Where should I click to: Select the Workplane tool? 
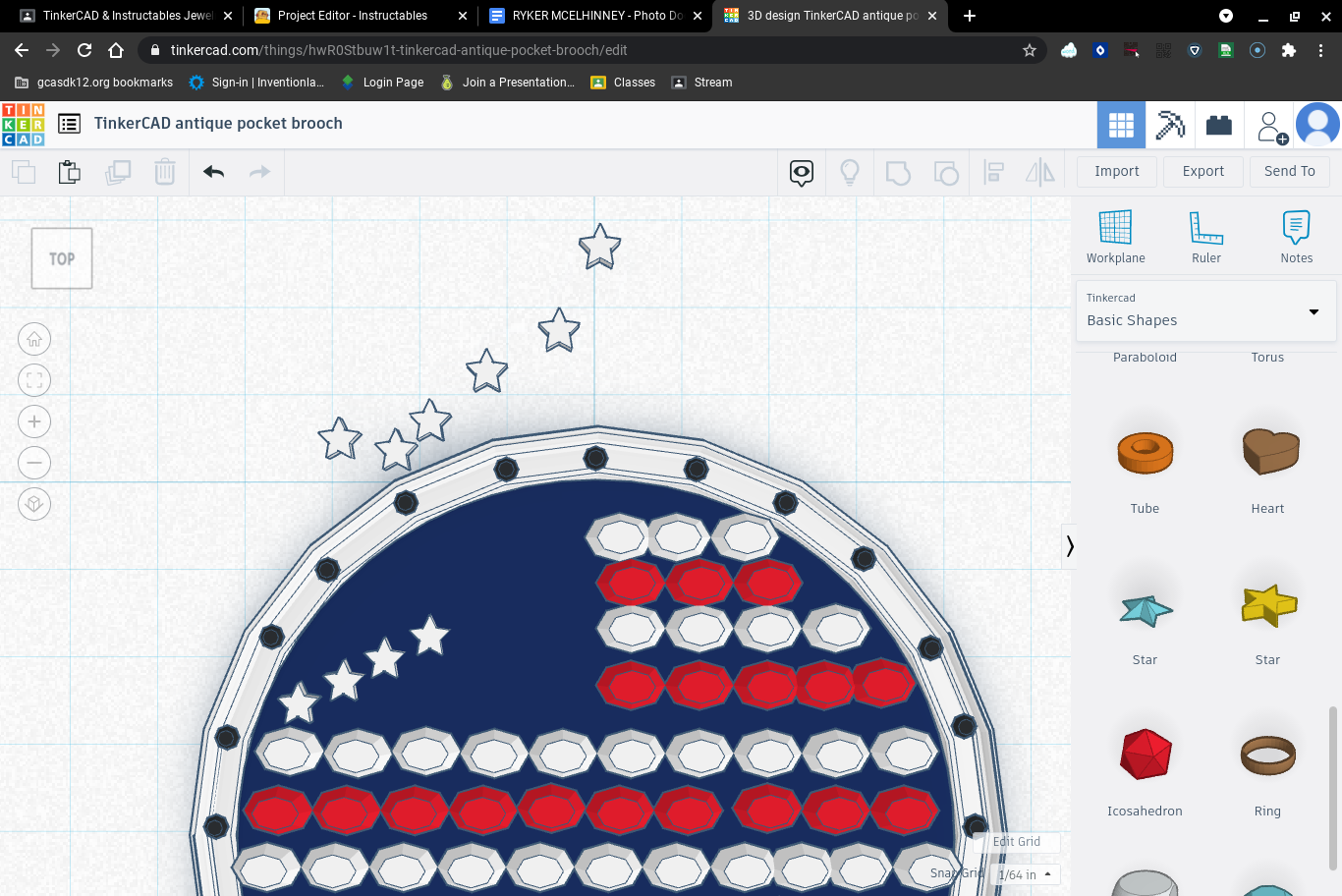click(x=1115, y=237)
